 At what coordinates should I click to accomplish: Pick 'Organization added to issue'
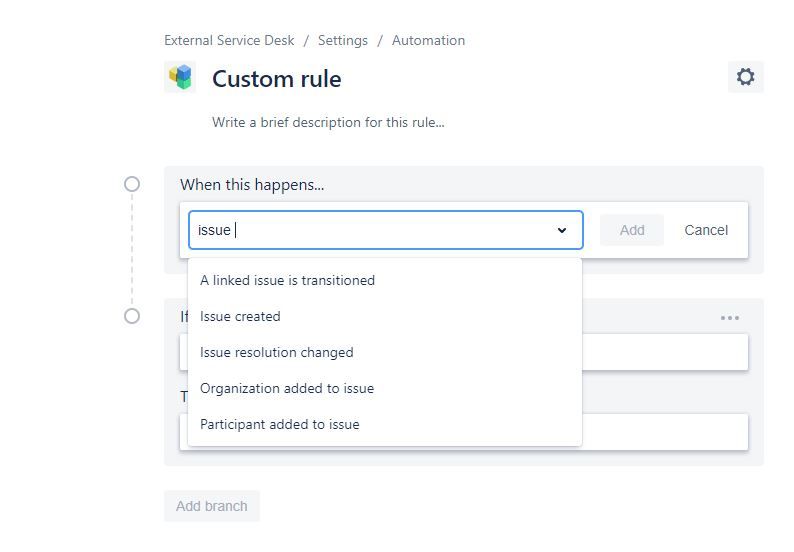pyautogui.click(x=286, y=388)
